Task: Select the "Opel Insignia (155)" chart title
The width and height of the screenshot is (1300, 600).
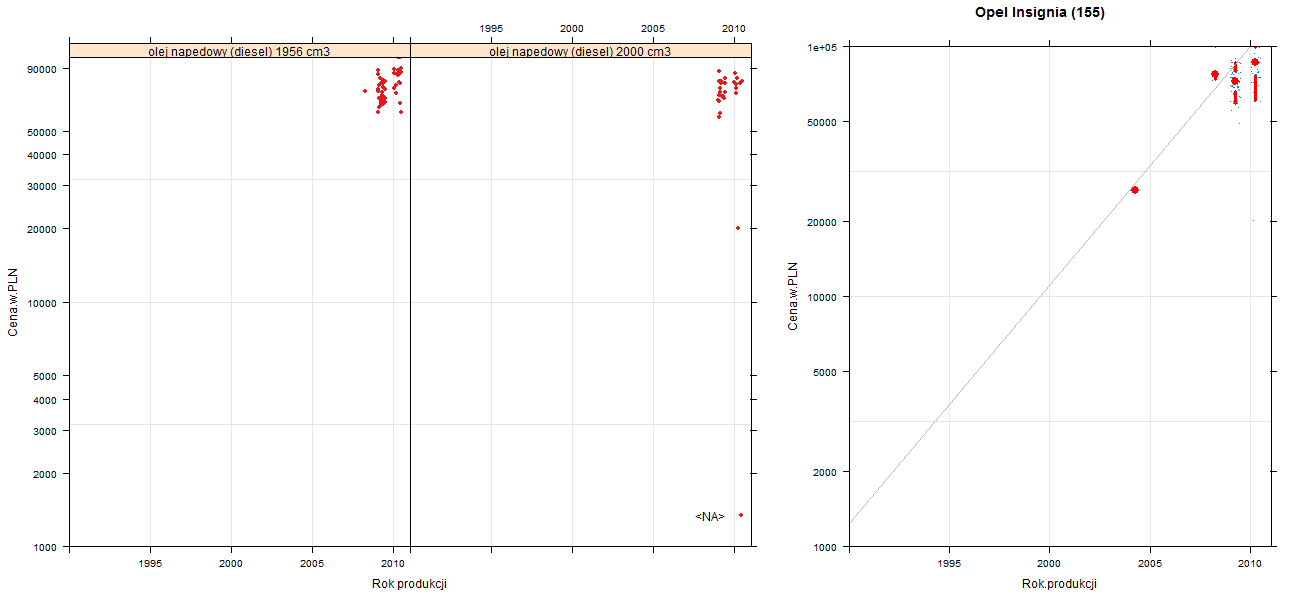Action: 1040,13
